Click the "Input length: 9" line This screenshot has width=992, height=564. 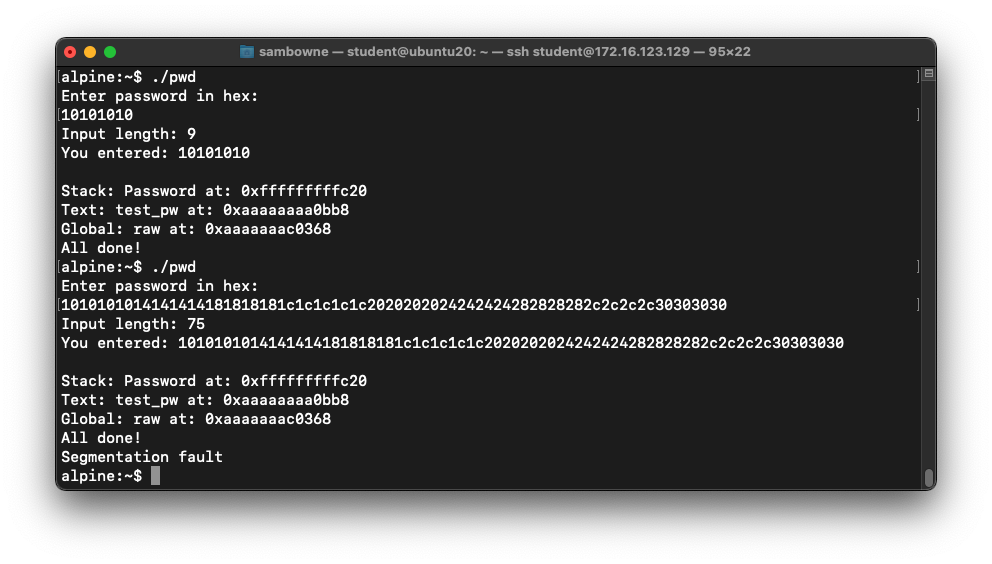(x=128, y=134)
